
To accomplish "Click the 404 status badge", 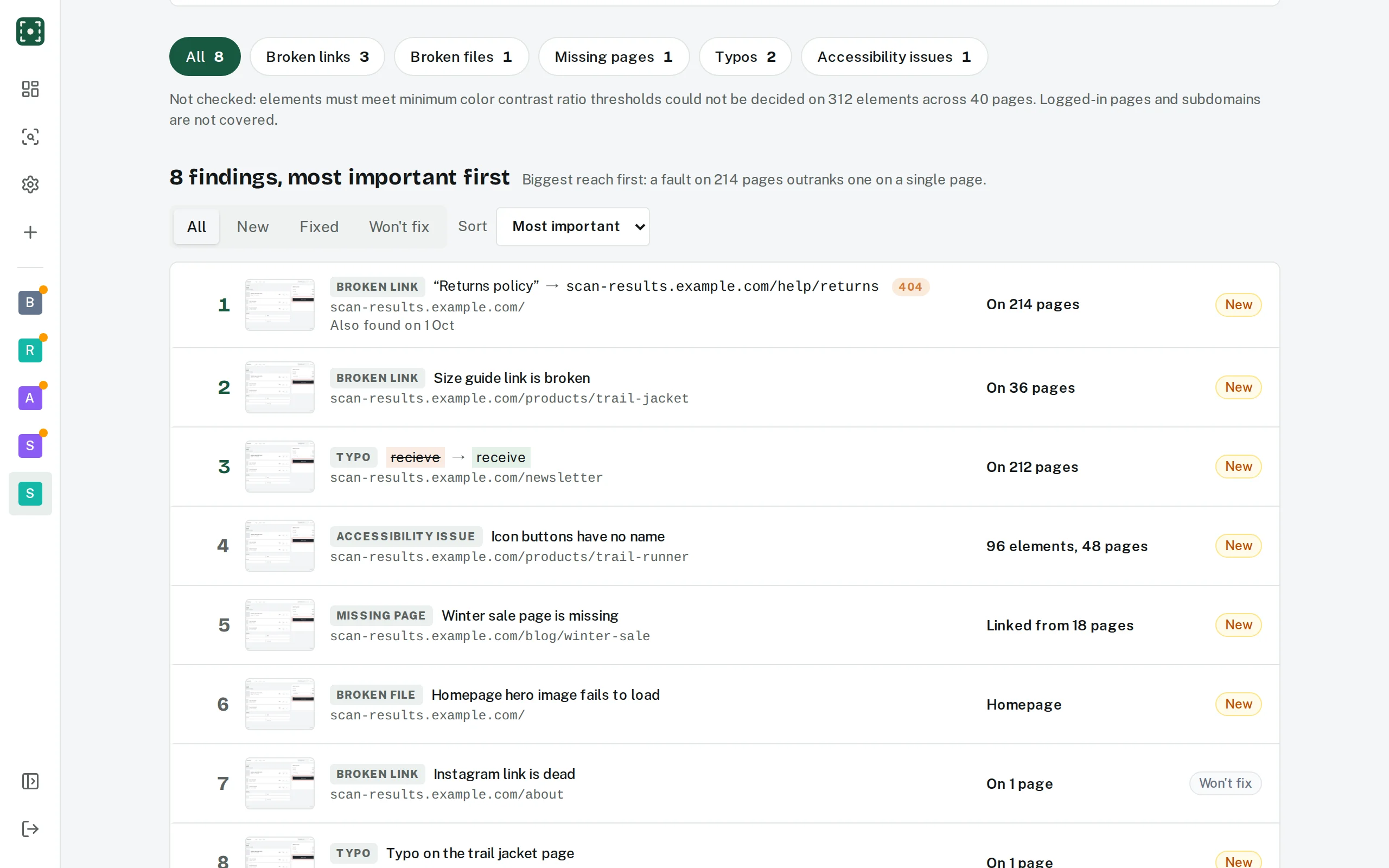I will [910, 286].
